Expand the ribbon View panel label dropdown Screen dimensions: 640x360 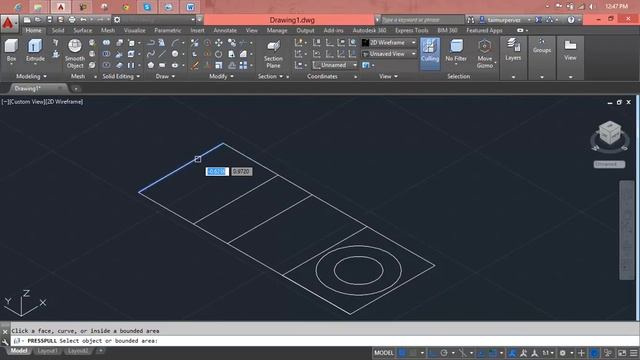[388, 76]
